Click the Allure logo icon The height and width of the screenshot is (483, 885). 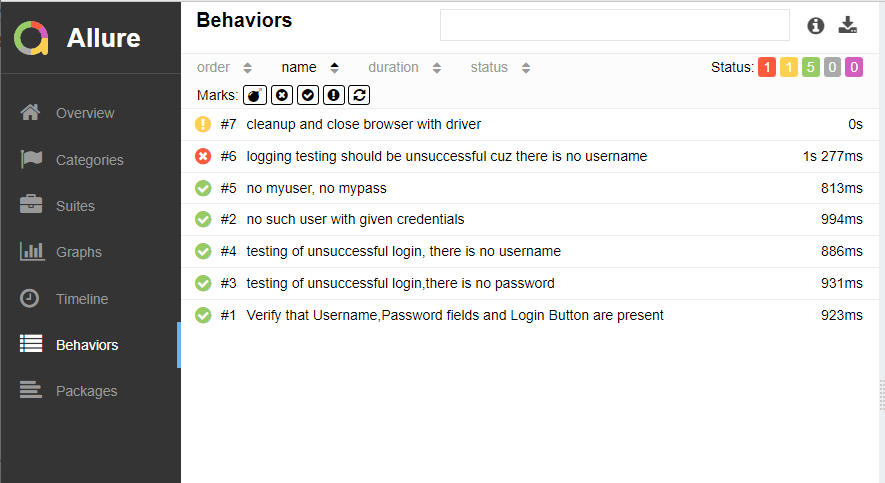pos(31,38)
